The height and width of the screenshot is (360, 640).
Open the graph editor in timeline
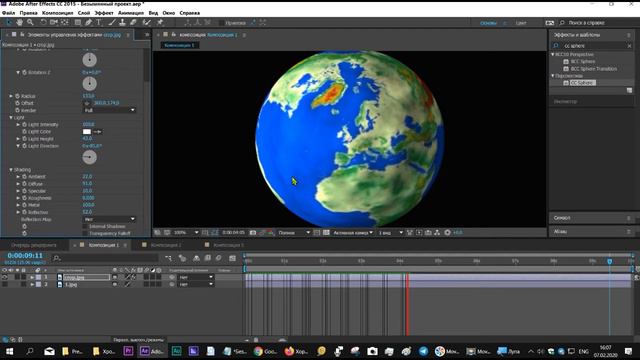pyautogui.click(x=232, y=258)
